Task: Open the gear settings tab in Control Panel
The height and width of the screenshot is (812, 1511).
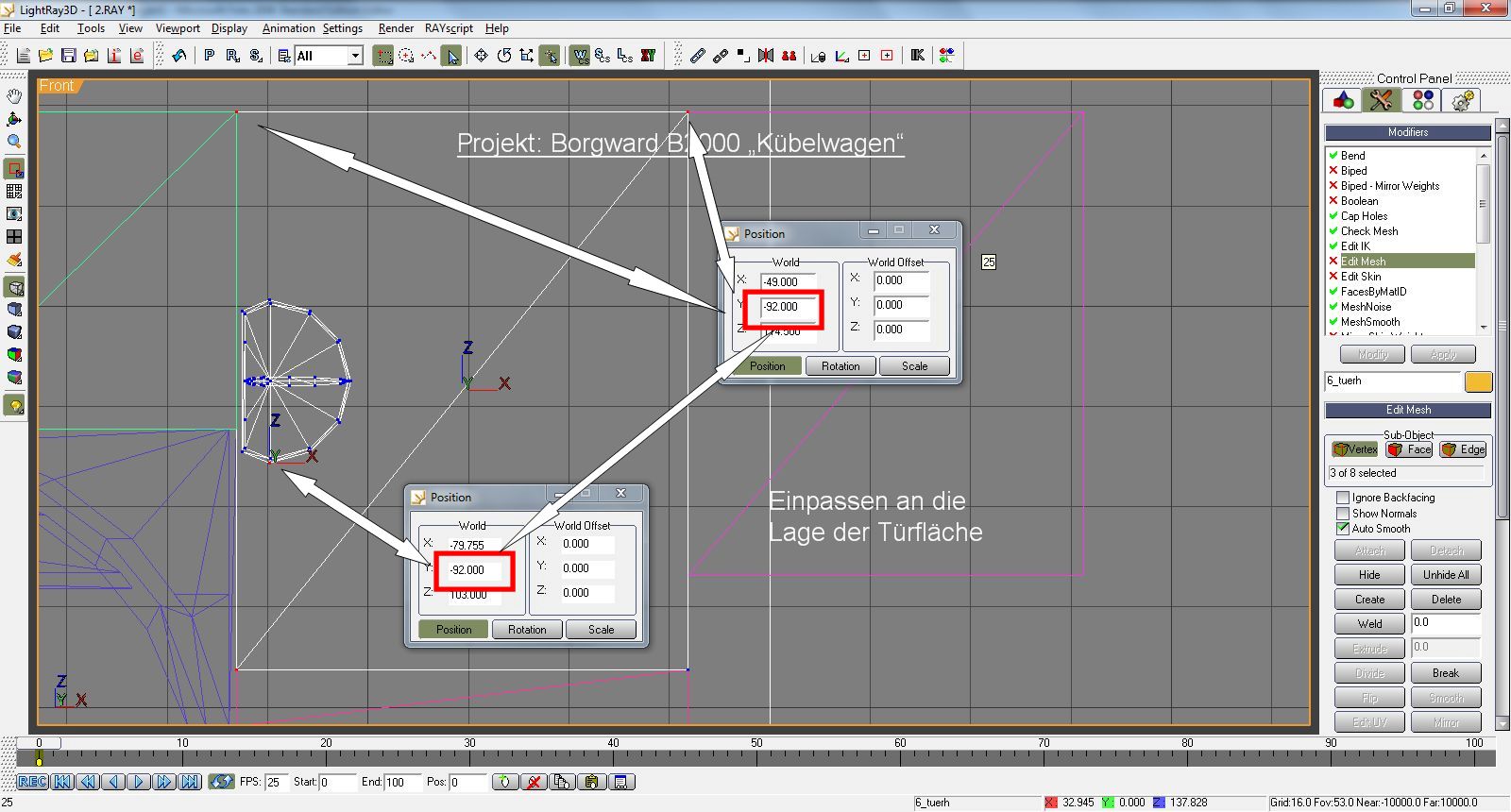Action: [1463, 100]
